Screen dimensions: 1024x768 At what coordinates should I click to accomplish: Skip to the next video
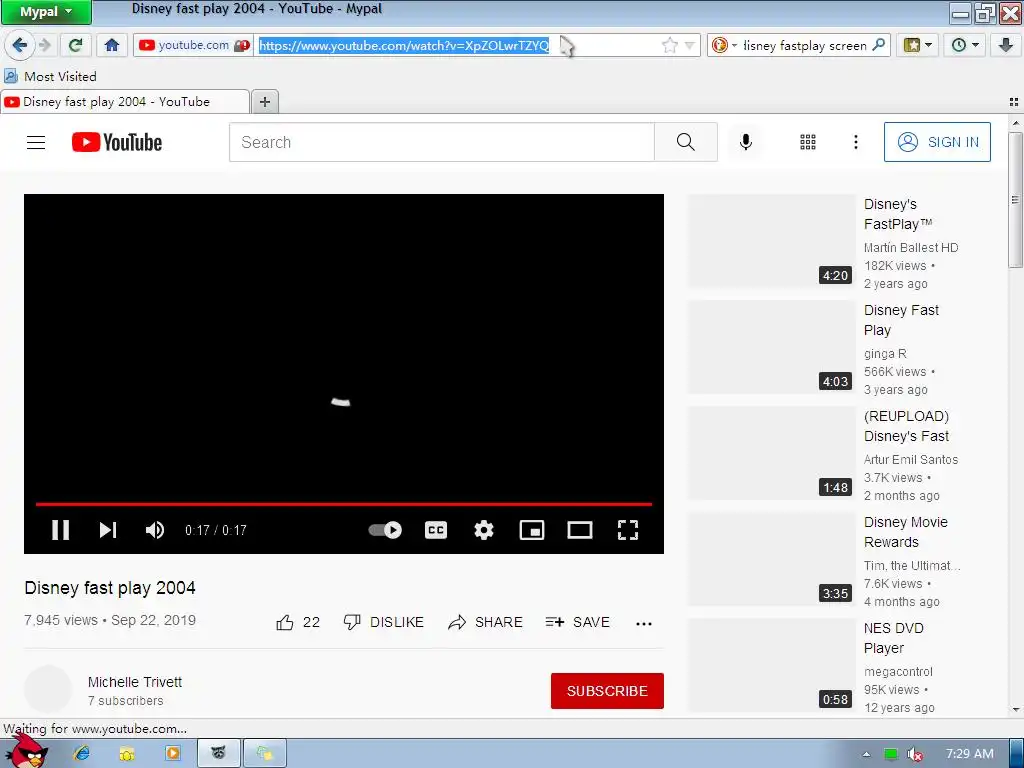pos(108,530)
